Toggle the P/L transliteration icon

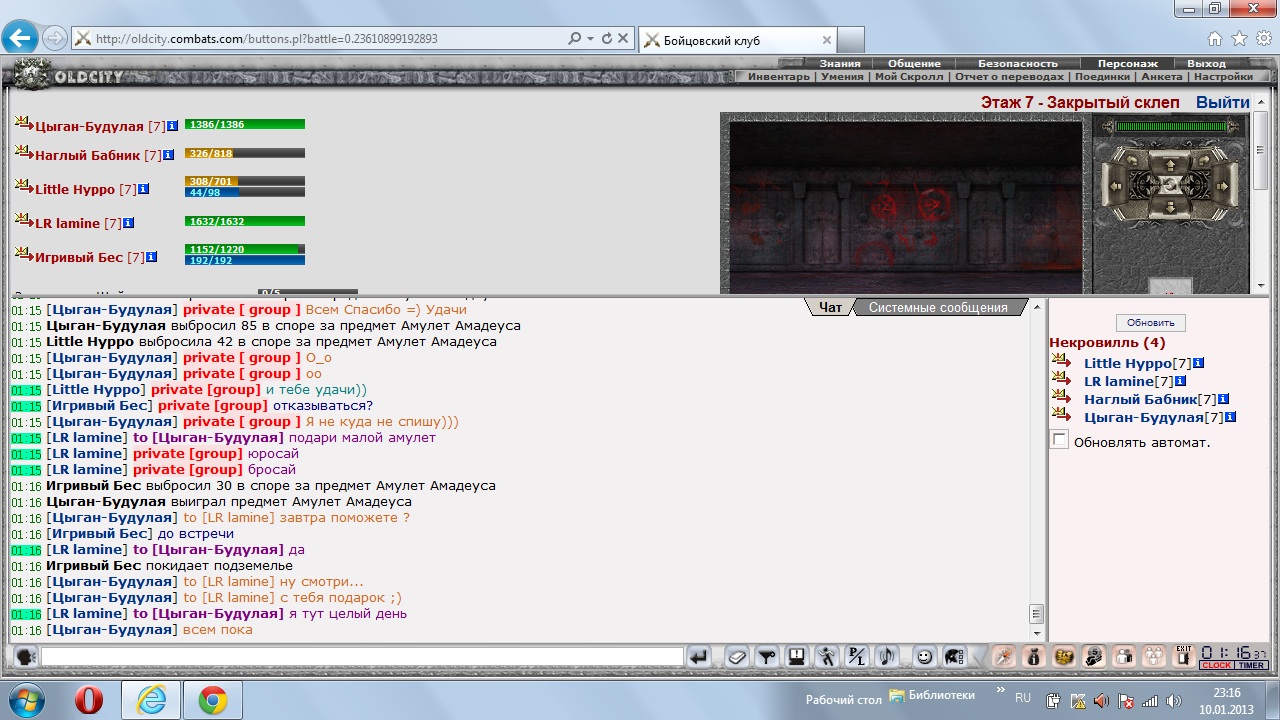(x=857, y=657)
